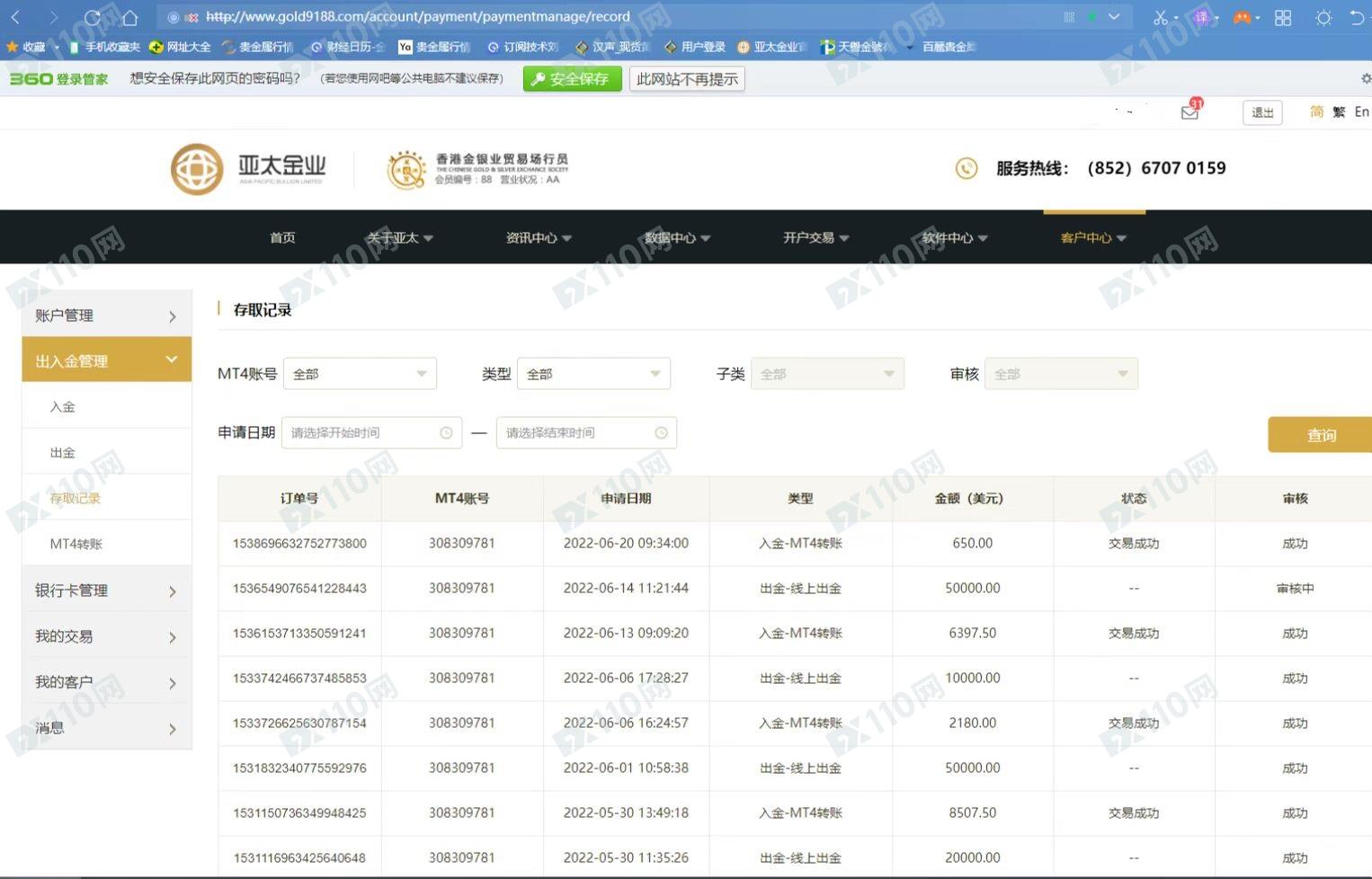Click the Chinese Gold & Silver Exchange emblem
The image size is (1372, 879).
click(x=406, y=169)
